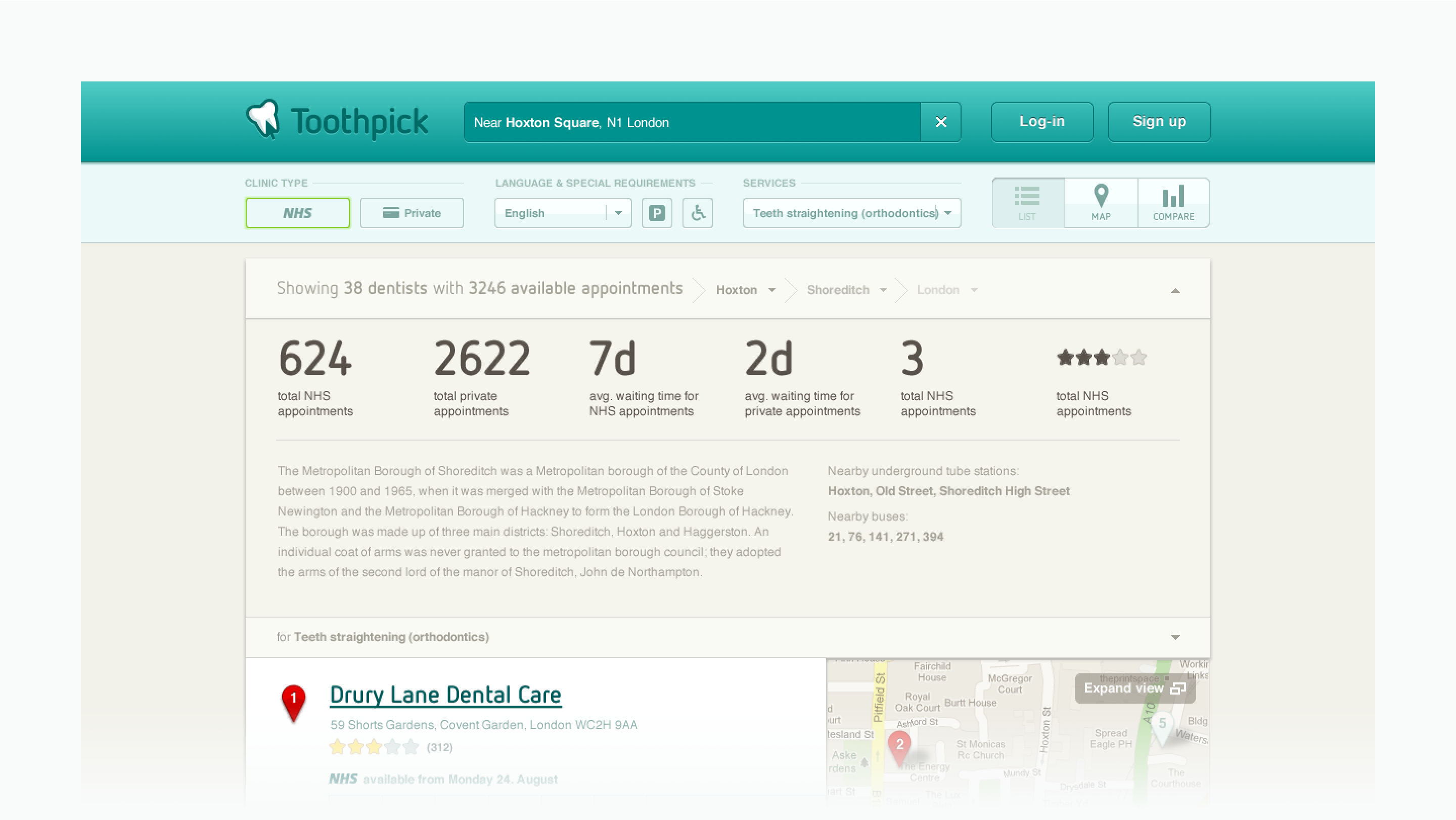Expand the Shoreditch breadcrumb dropdown
The height and width of the screenshot is (820, 1456).
click(883, 290)
